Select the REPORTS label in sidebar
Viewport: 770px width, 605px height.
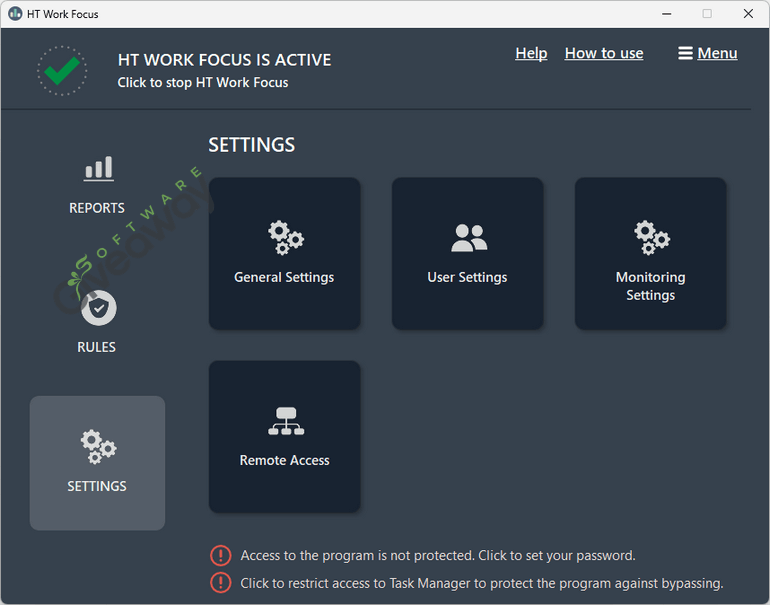[x=97, y=208]
